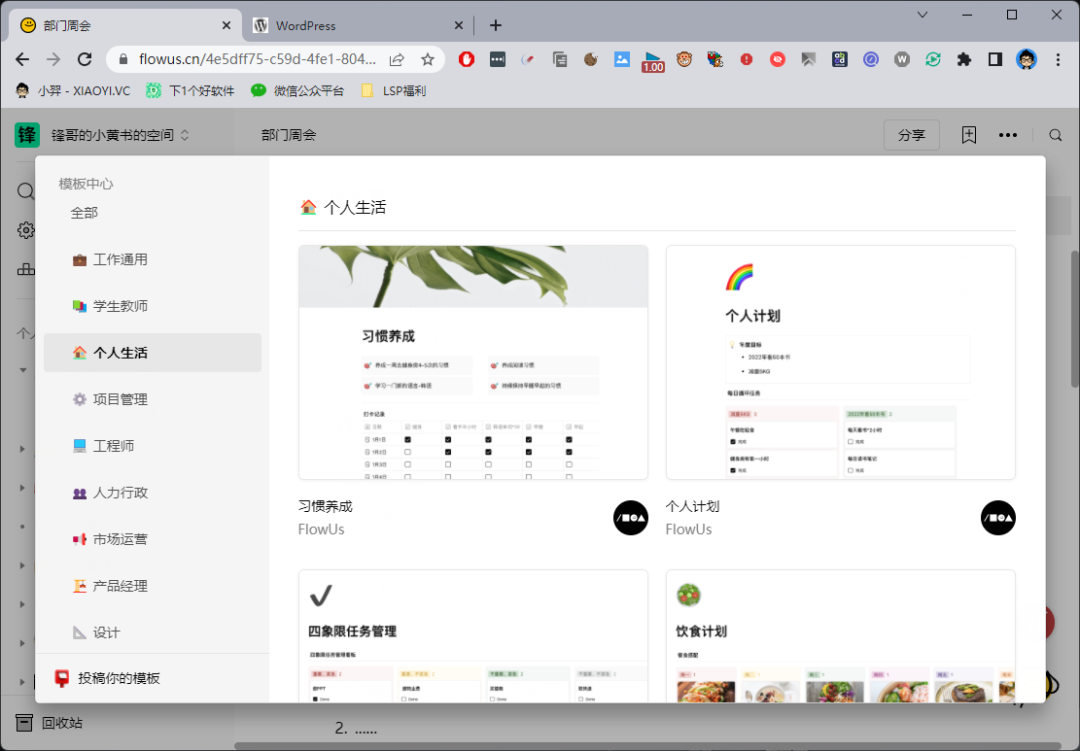
Task: Close the WordPress tab
Action: click(459, 25)
